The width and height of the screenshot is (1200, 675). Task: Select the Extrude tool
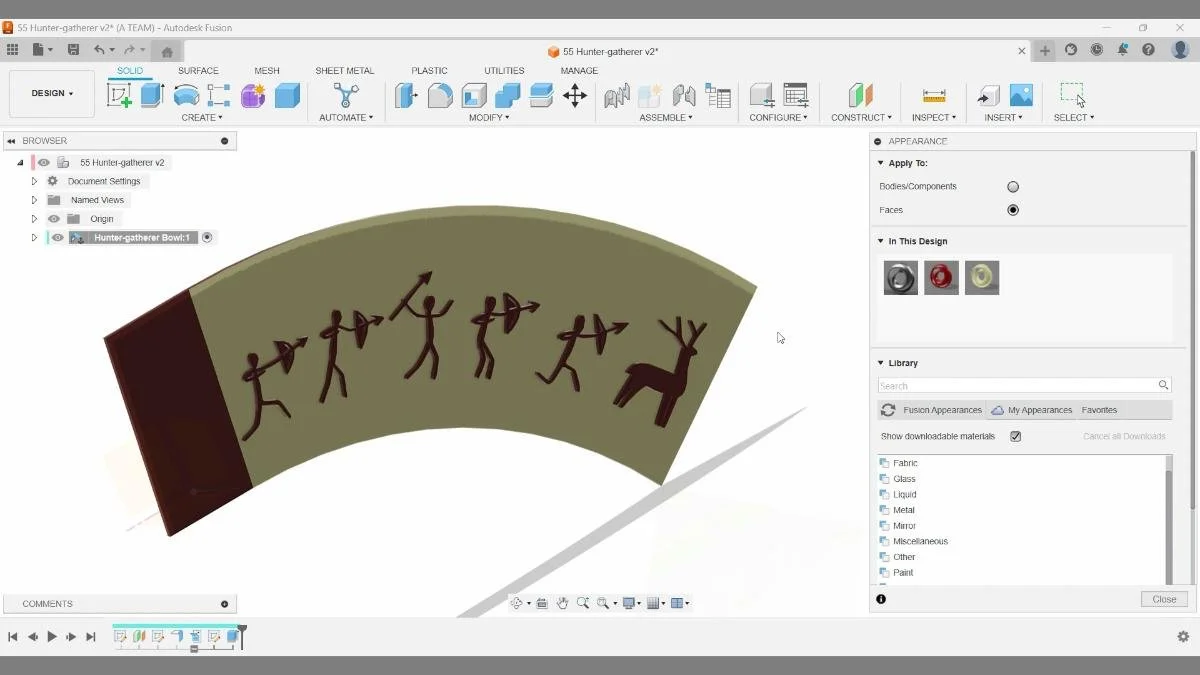point(152,95)
